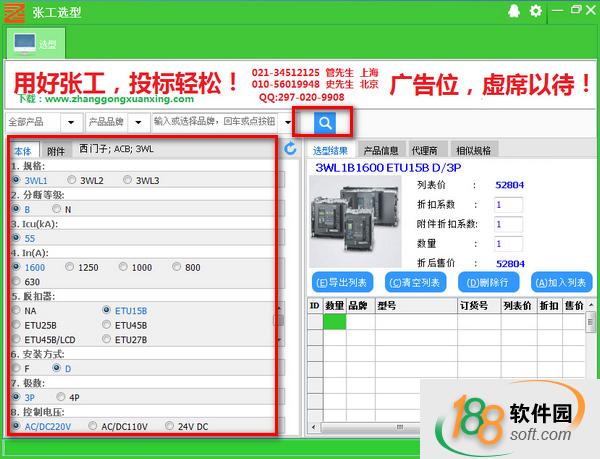Image resolution: width=600 pixels, height=459 pixels.
Task: Select installation type F
Action: pyautogui.click(x=16, y=368)
